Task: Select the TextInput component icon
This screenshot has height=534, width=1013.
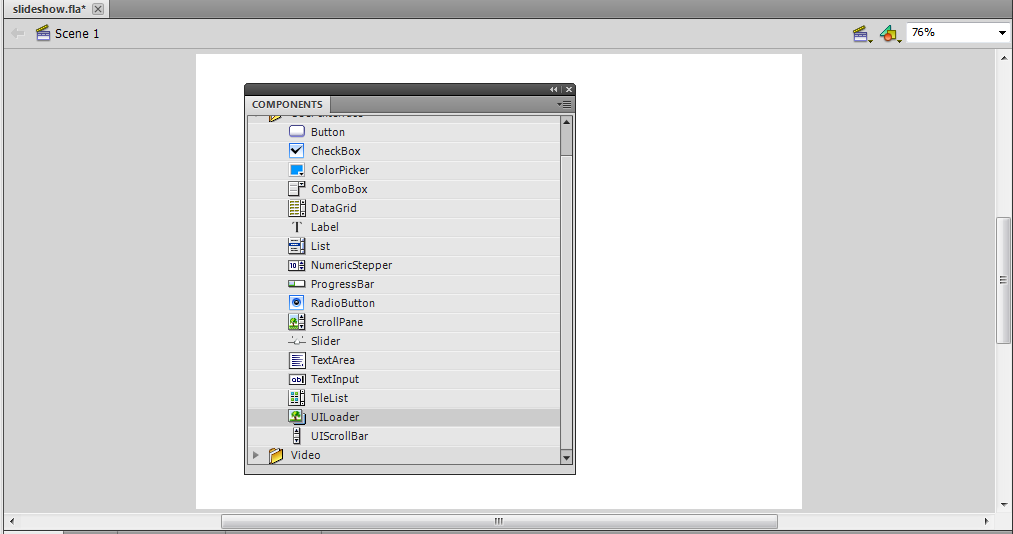Action: (x=297, y=379)
